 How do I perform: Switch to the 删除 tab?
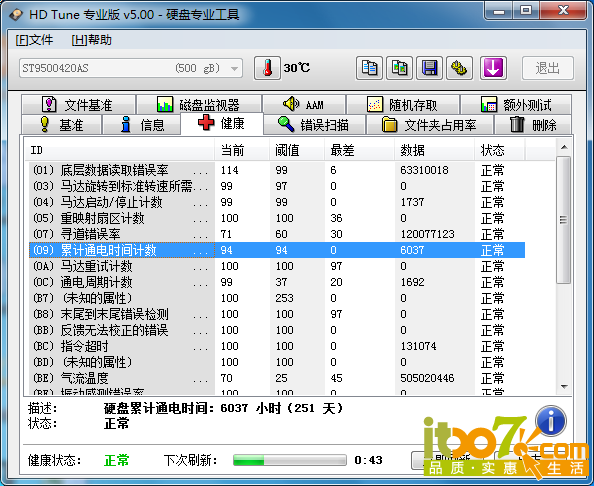point(533,124)
